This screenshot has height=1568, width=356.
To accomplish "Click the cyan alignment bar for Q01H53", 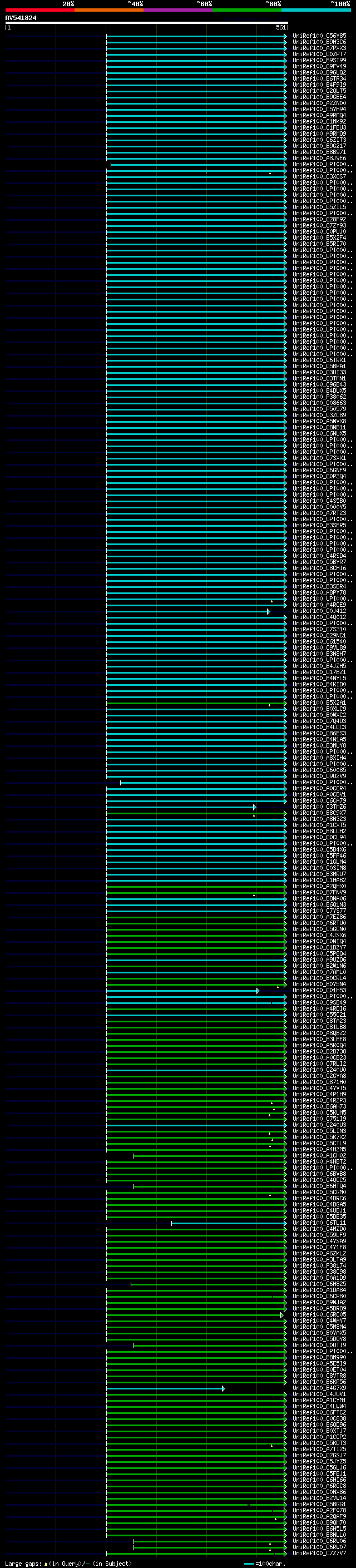I will click(x=182, y=991).
